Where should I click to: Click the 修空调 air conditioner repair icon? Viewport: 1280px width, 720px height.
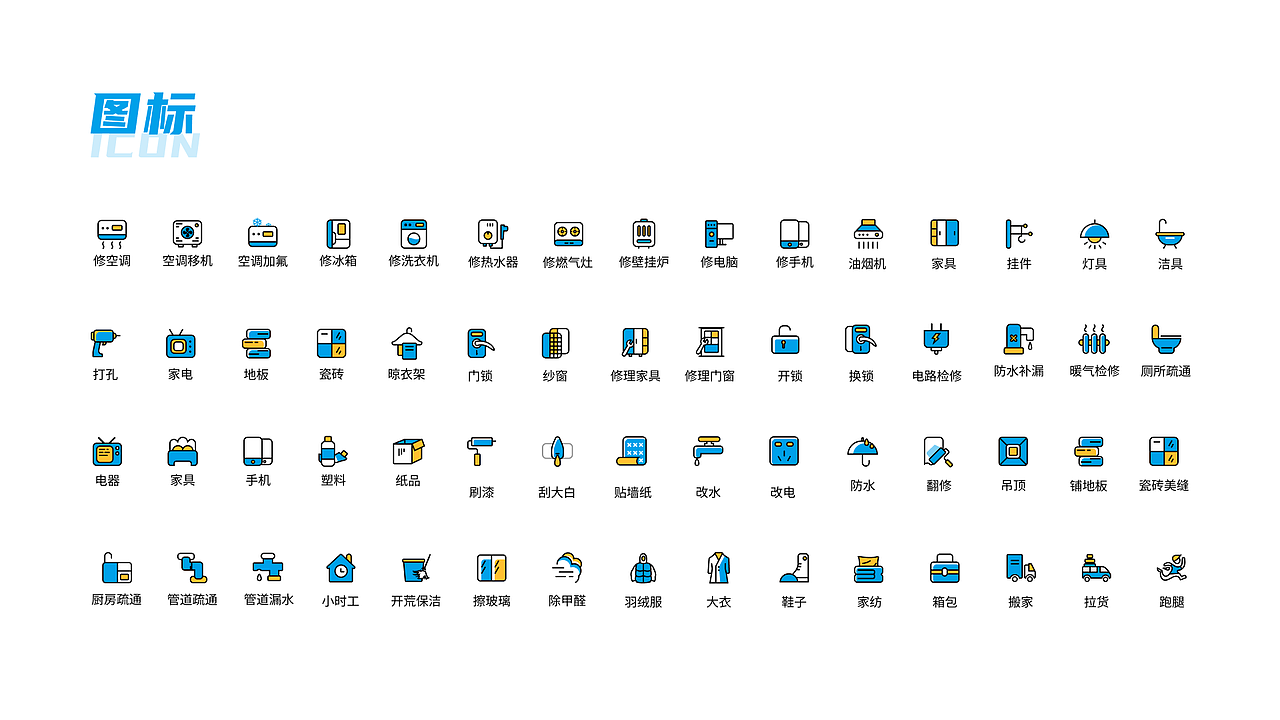point(112,234)
